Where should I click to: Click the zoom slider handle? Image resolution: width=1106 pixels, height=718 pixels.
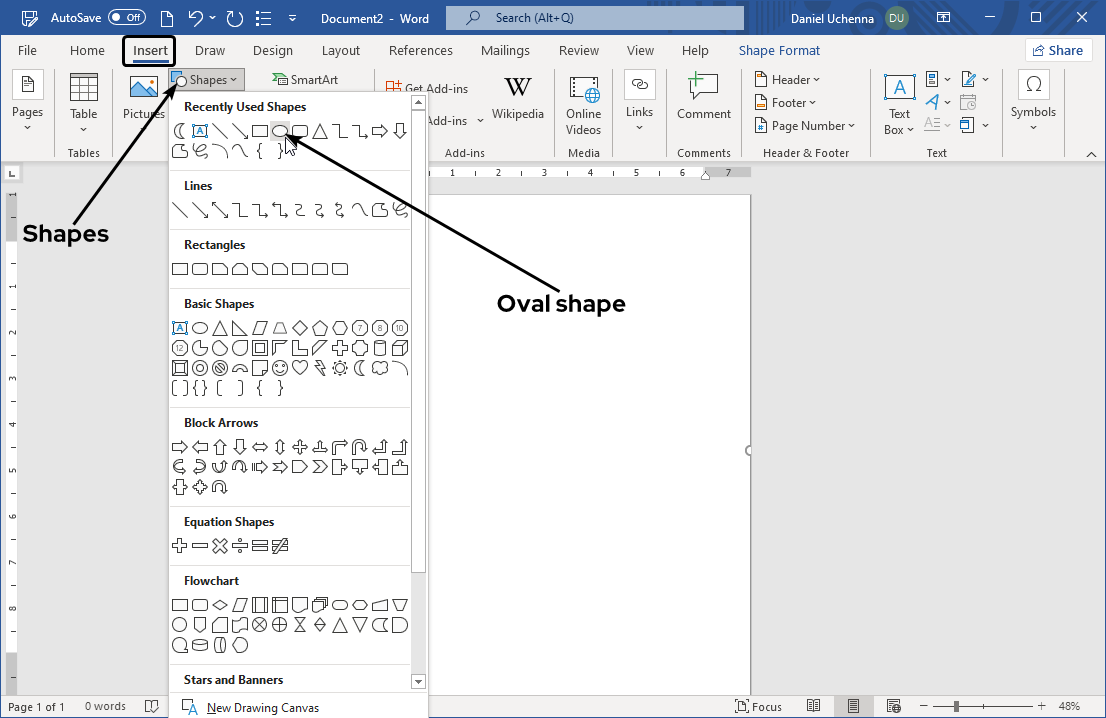956,707
